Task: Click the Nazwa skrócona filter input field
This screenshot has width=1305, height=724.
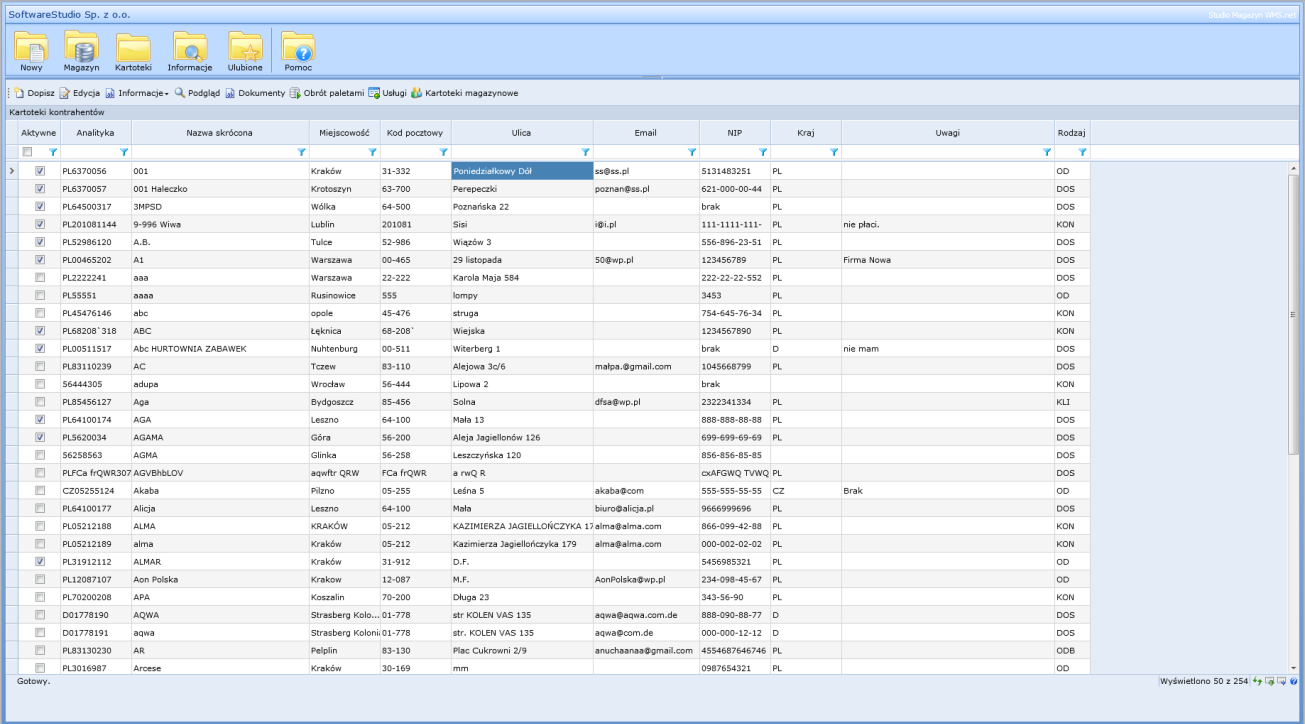Action: (213, 152)
